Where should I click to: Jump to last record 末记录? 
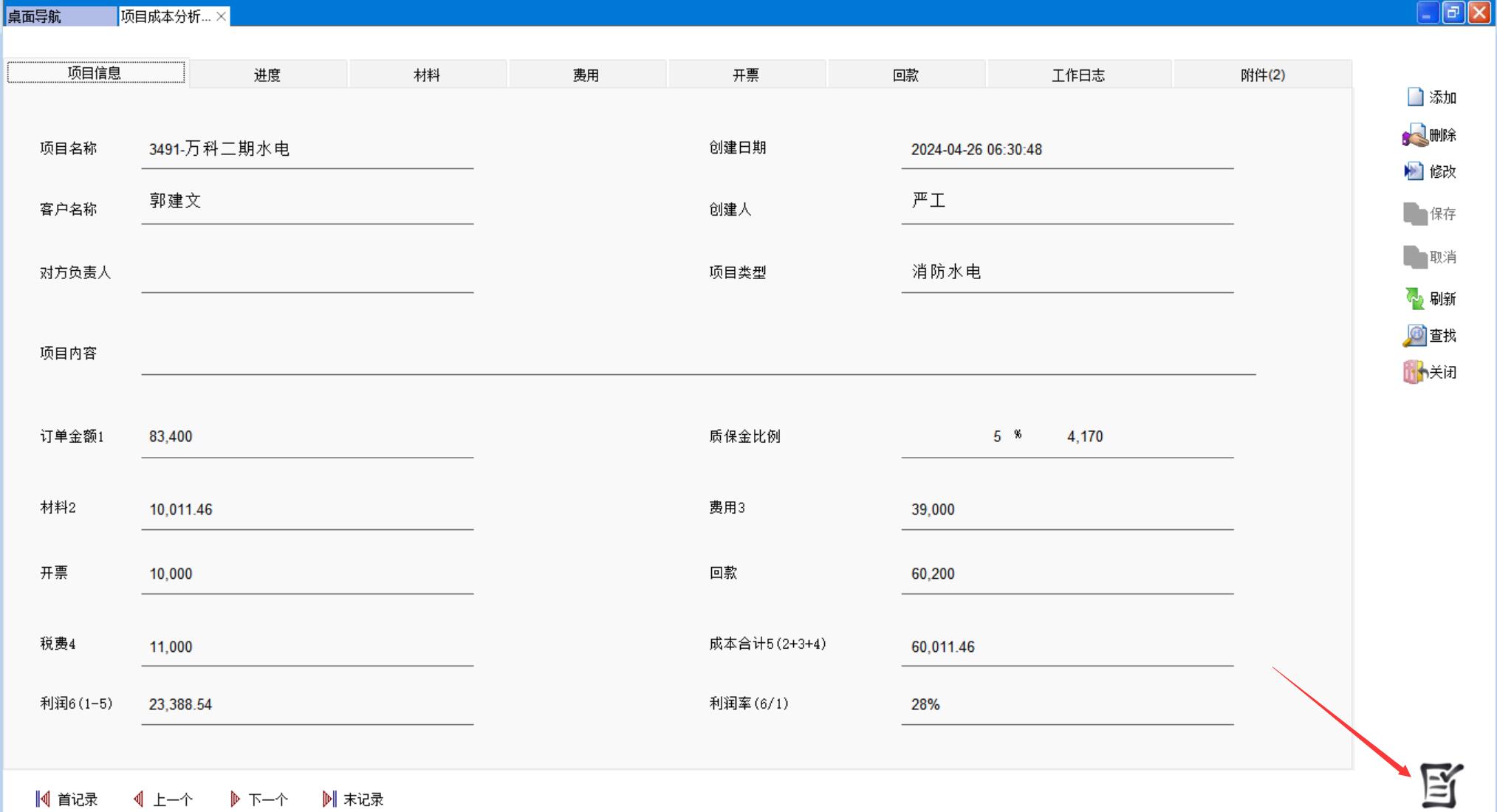tap(353, 799)
